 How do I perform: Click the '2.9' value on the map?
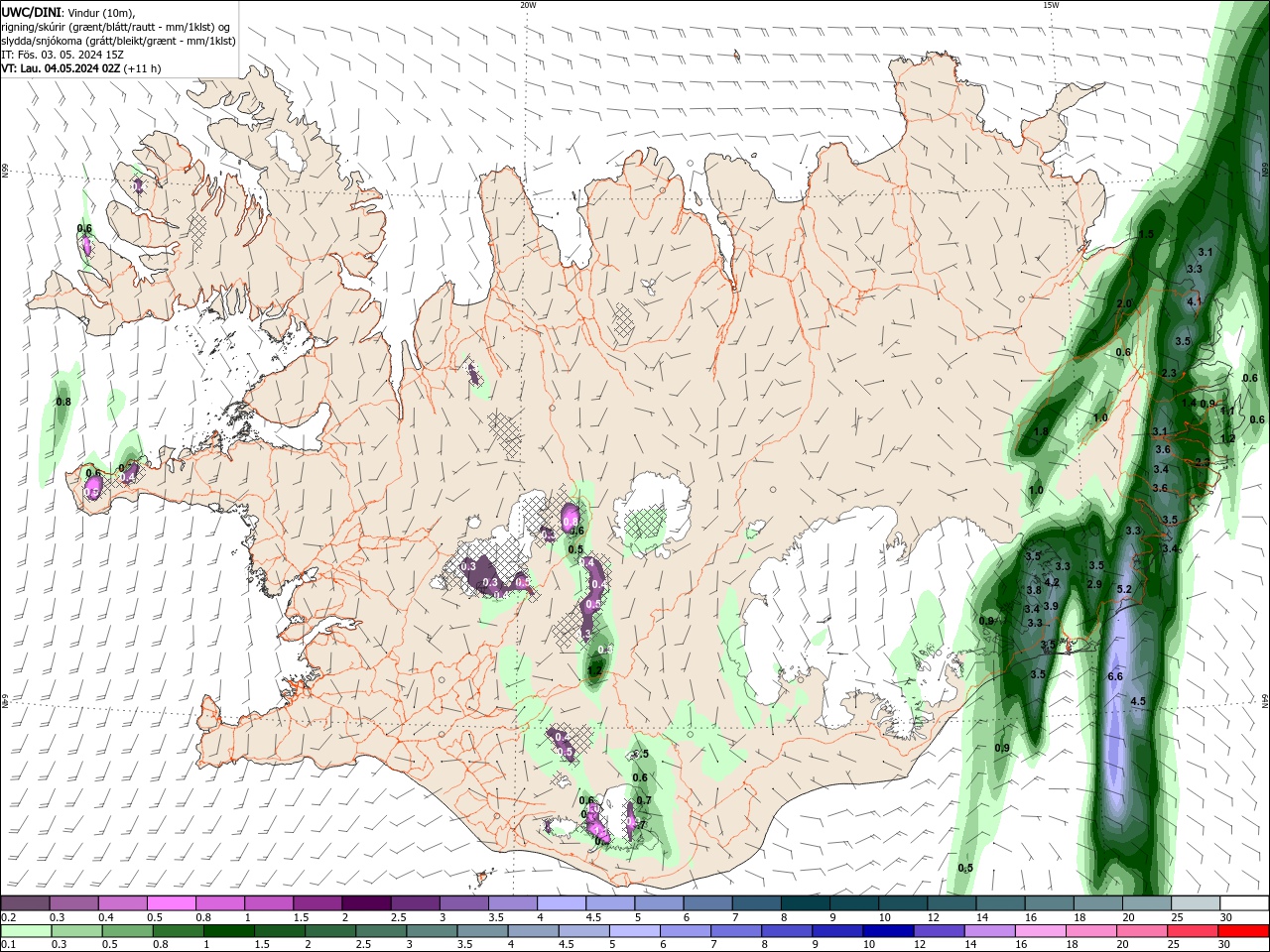coord(1094,584)
